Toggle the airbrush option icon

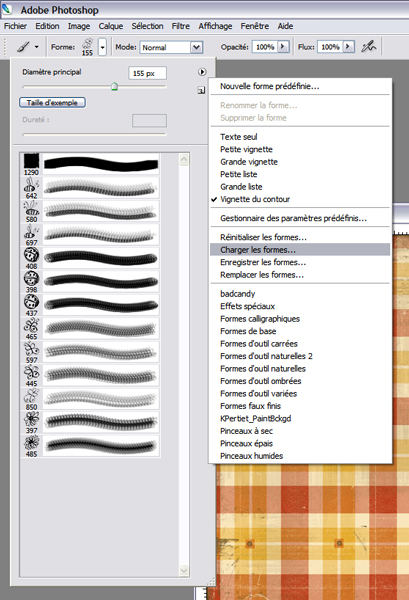(369, 47)
